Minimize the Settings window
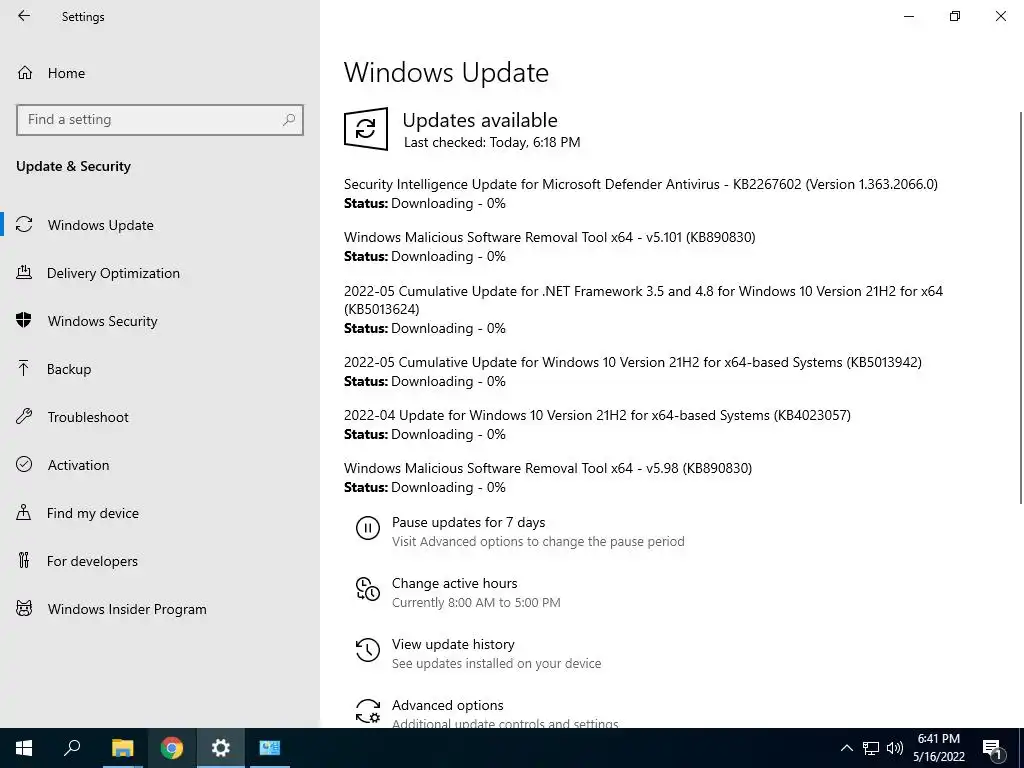 point(909,16)
